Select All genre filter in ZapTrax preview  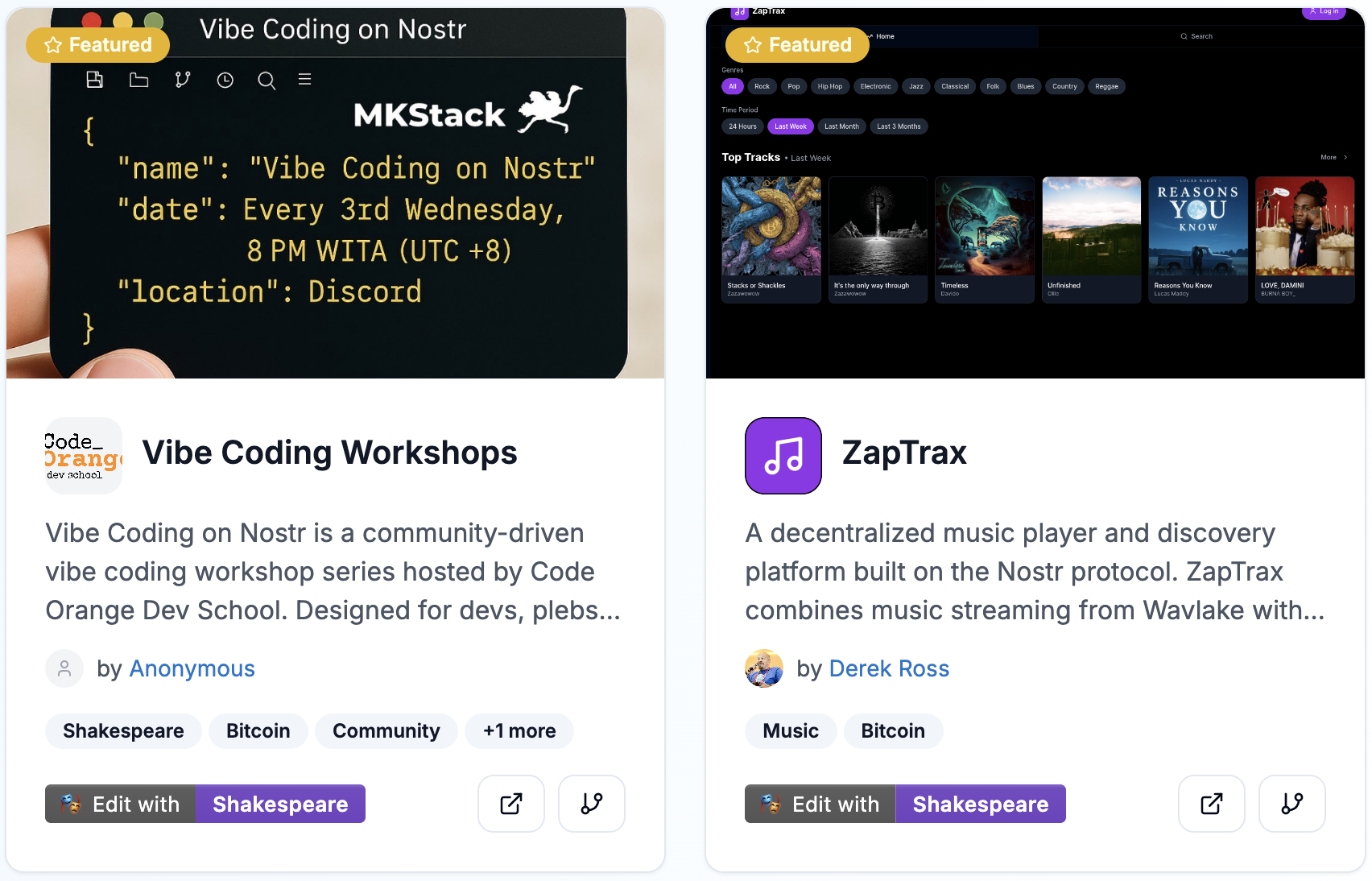733,86
